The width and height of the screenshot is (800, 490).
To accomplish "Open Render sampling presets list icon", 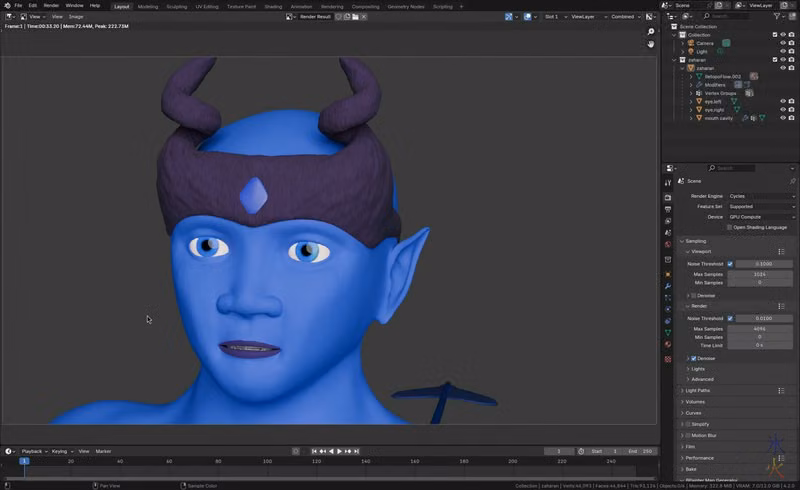I will pos(781,306).
